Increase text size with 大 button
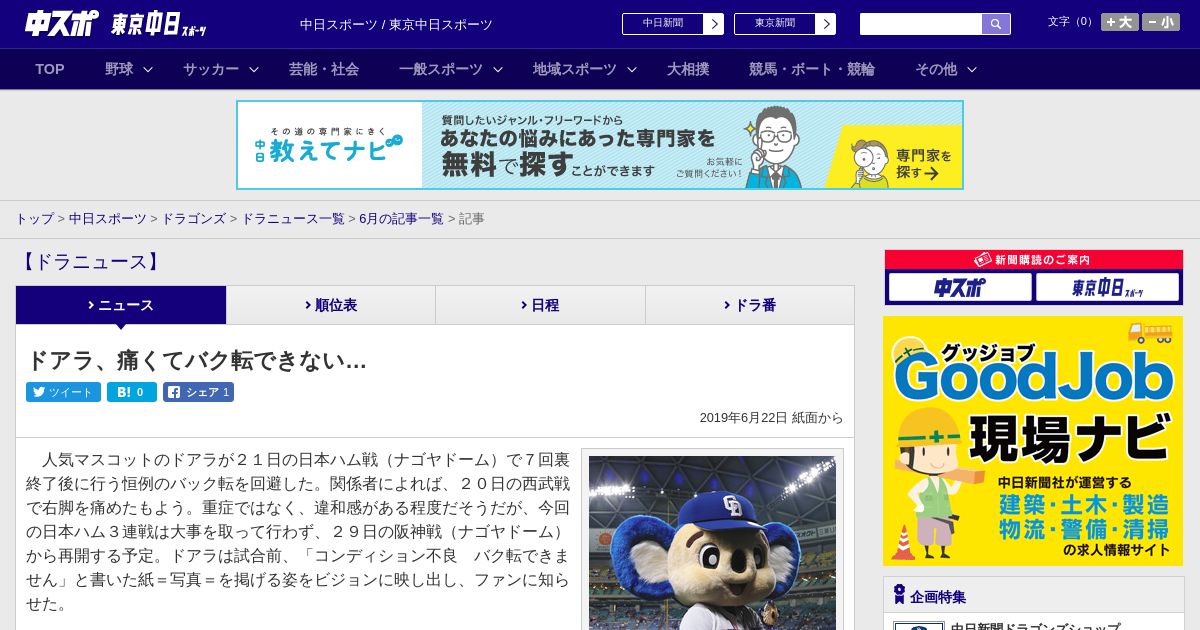This screenshot has width=1200, height=630. pos(1120,22)
